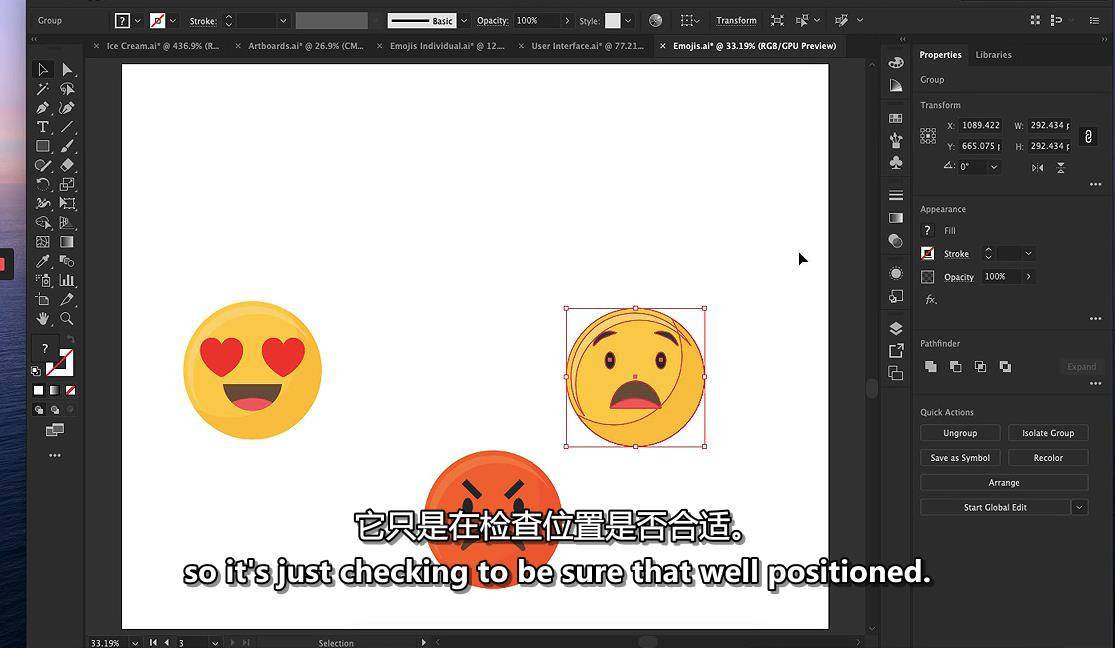1115x648 pixels.
Task: Click the Flip Horizontally icon in Transform
Action: pyautogui.click(x=1037, y=168)
